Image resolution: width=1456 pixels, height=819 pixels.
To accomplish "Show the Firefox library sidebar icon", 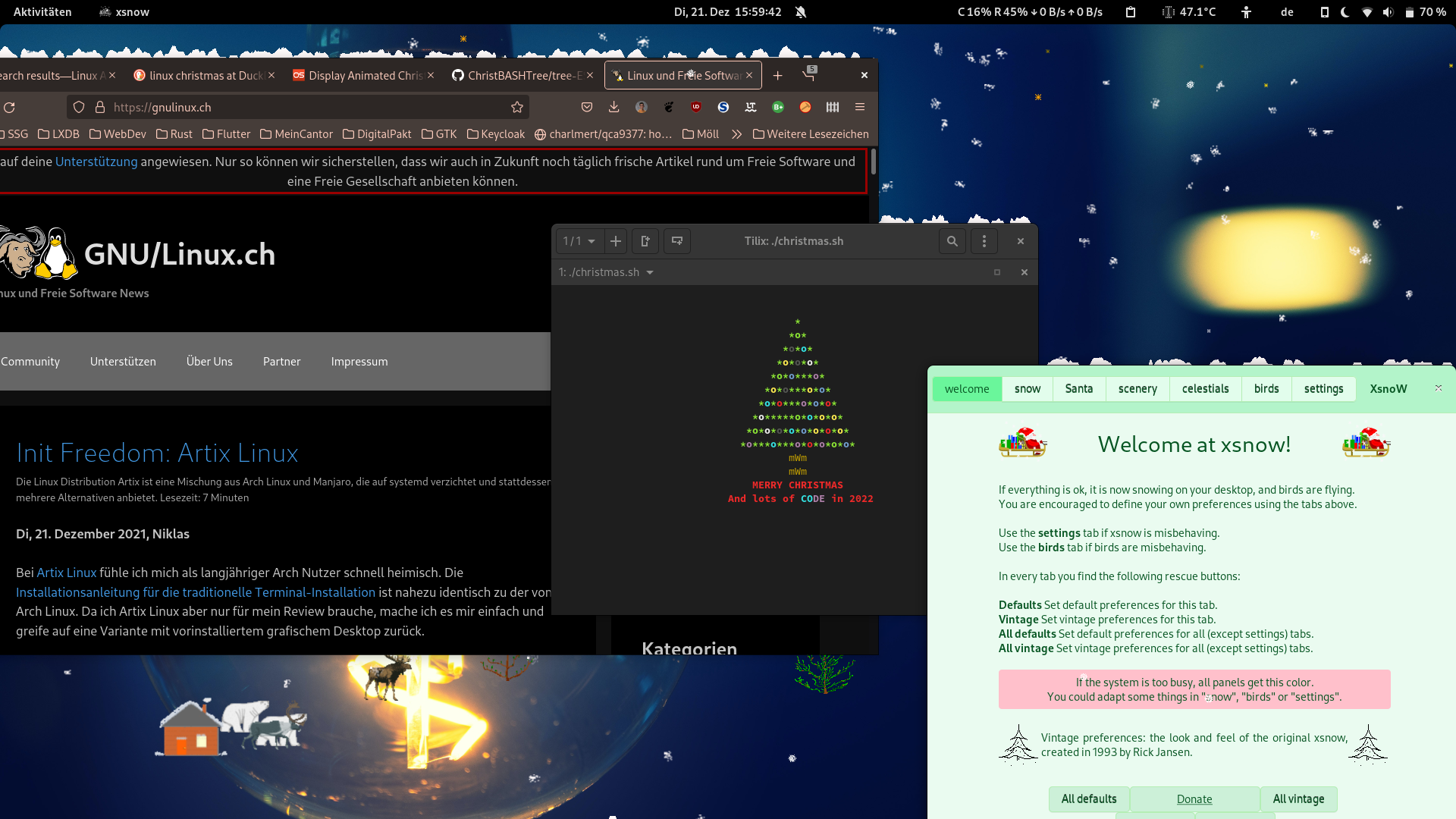I will [x=833, y=108].
